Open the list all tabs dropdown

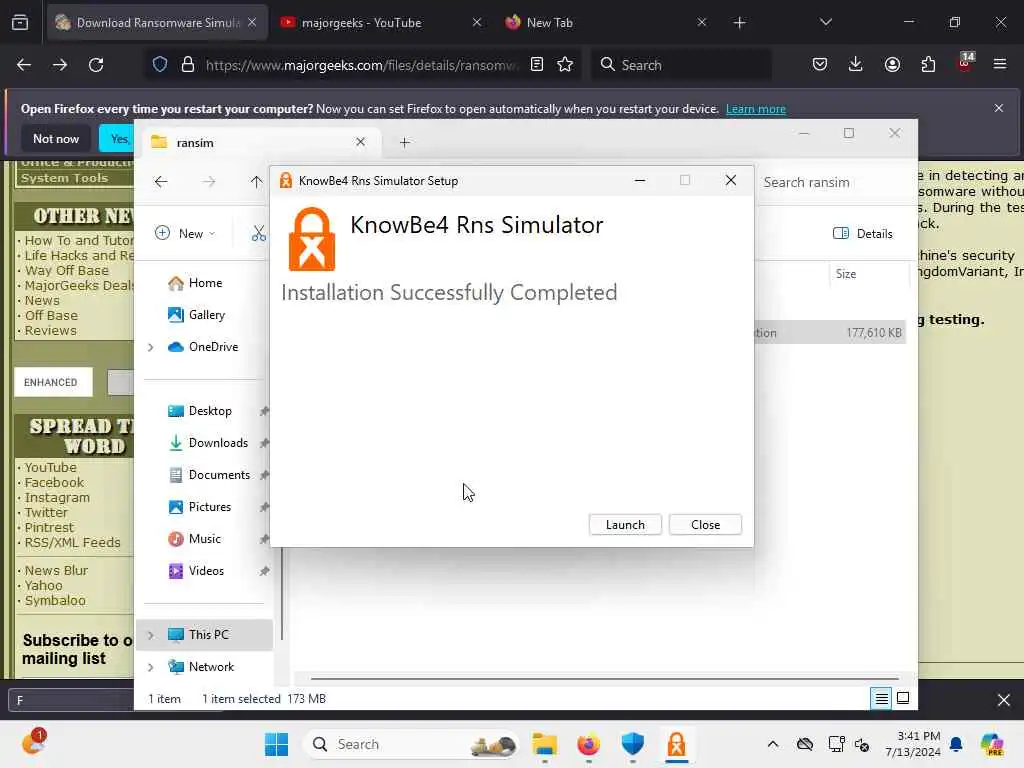coord(825,22)
